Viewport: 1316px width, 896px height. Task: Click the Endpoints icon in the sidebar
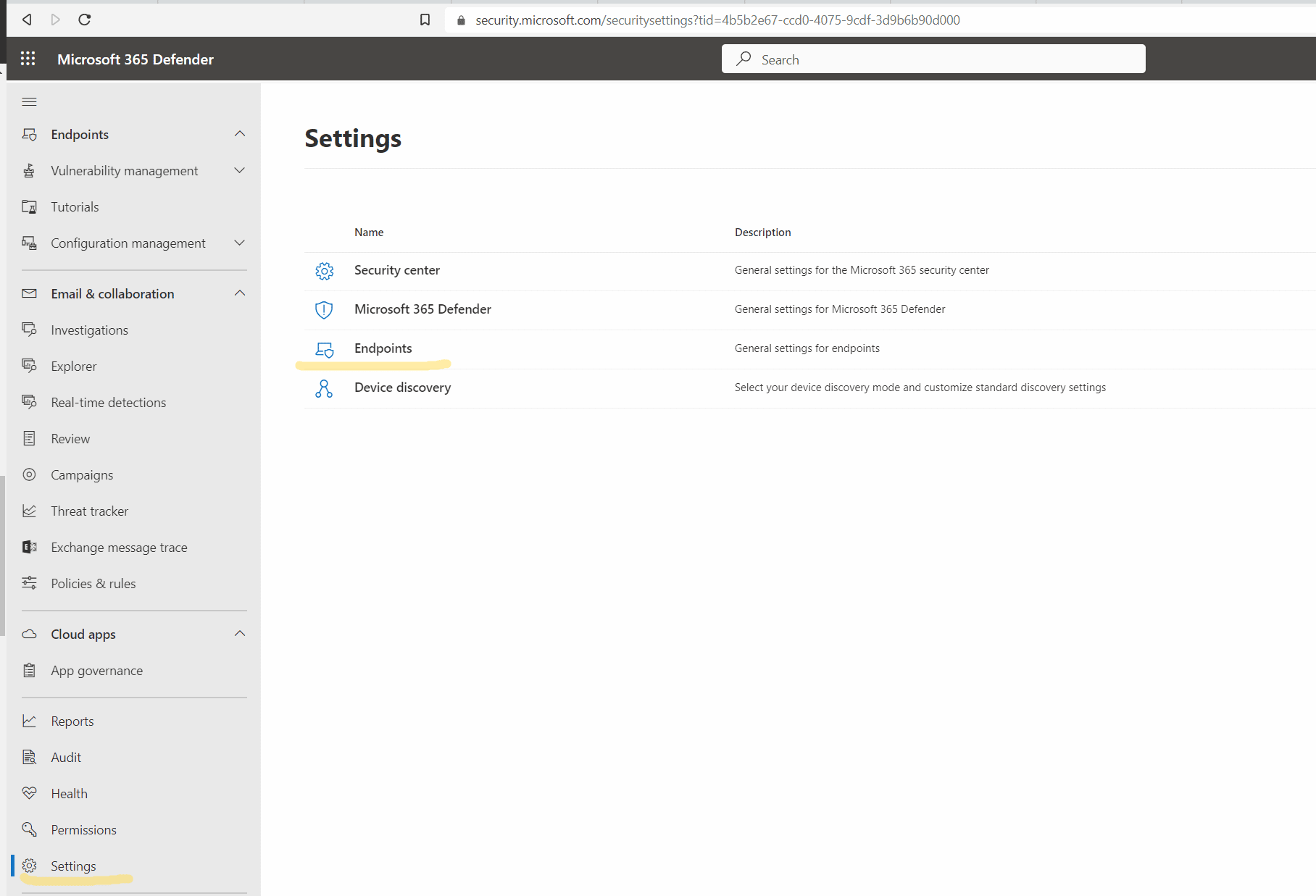(x=29, y=134)
